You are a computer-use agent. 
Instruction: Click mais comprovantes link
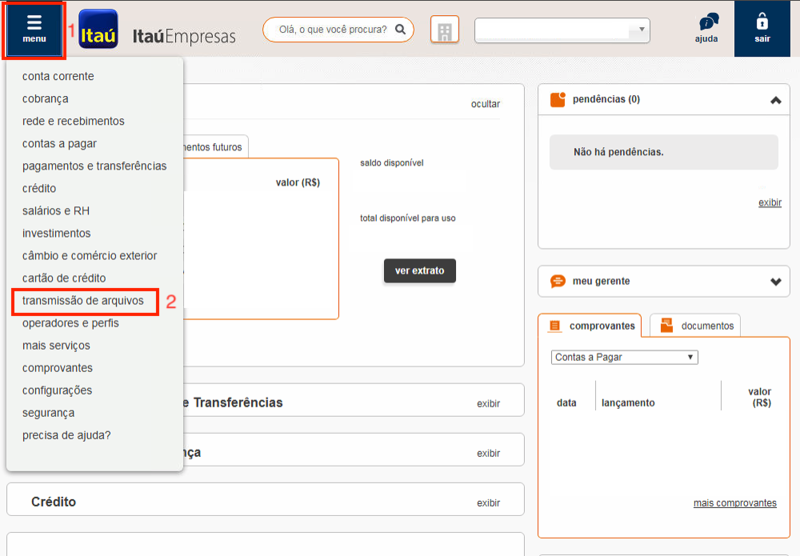735,503
